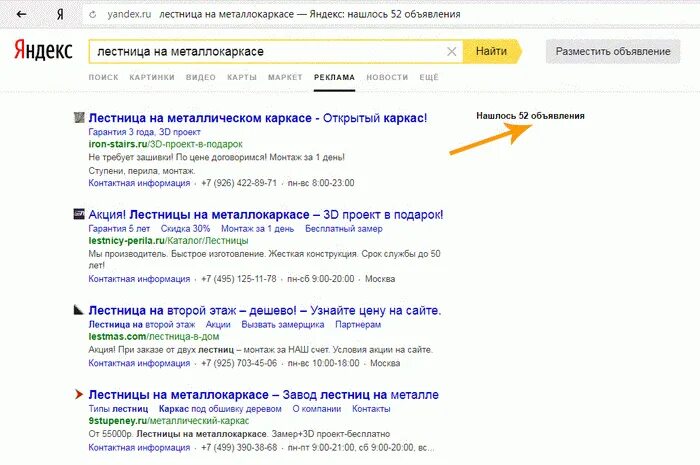
Task: Click the browser back arrow
Action: click(x=21, y=14)
